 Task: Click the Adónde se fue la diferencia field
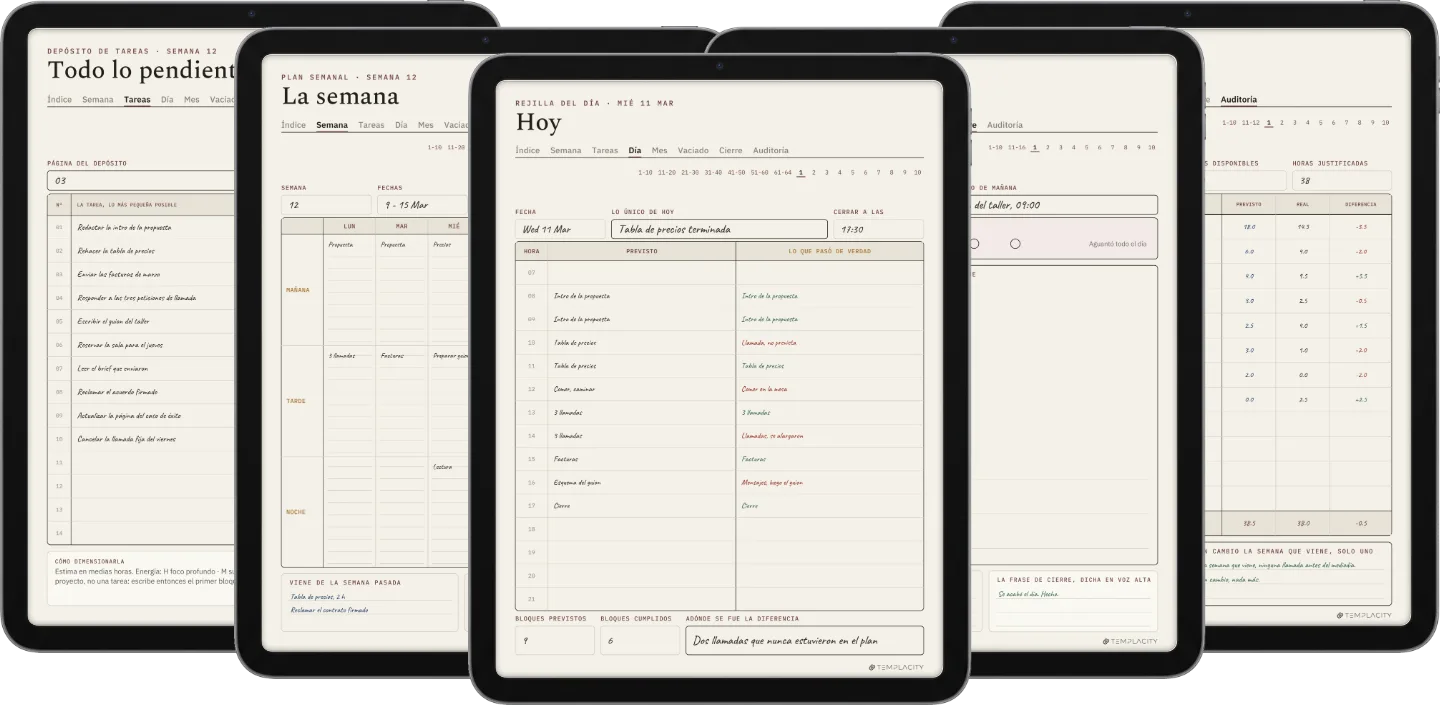(804, 641)
